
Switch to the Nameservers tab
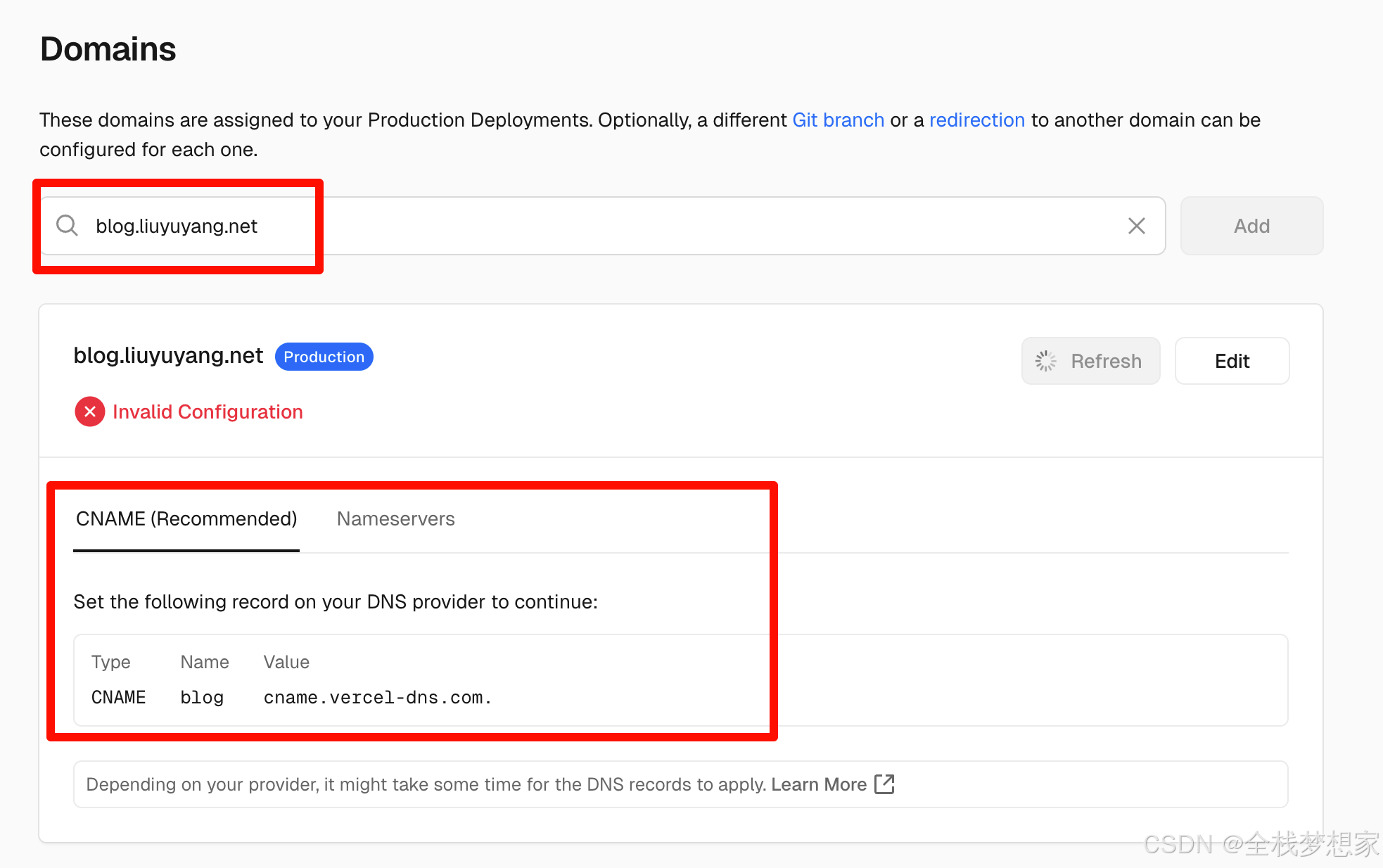pyautogui.click(x=396, y=519)
